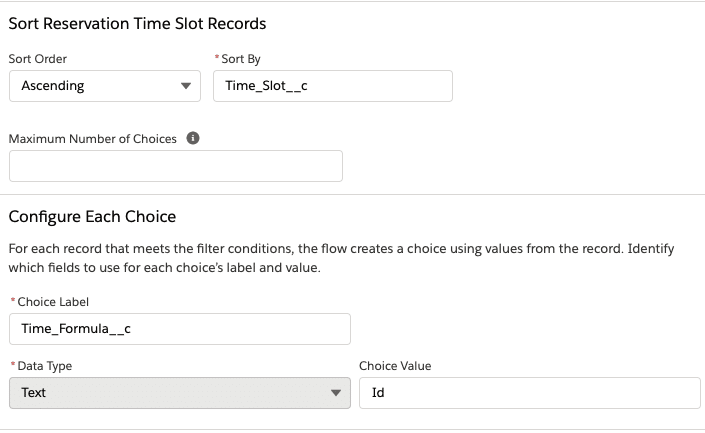Screen dimensions: 705x433
Task: Open the Sort Order dropdown arrow
Action: (186, 86)
